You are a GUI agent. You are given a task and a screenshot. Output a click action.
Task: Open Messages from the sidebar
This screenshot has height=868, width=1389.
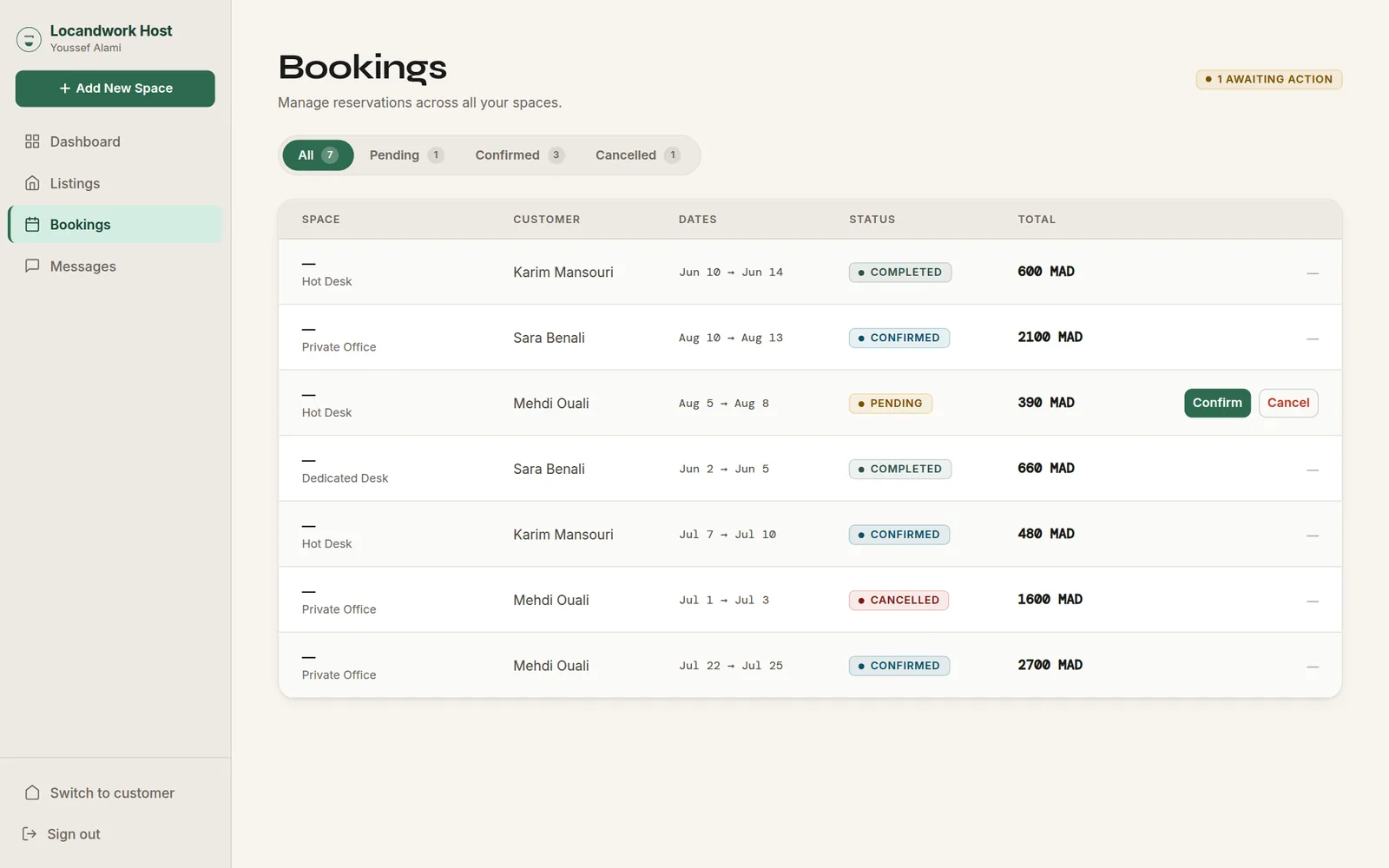115,266
